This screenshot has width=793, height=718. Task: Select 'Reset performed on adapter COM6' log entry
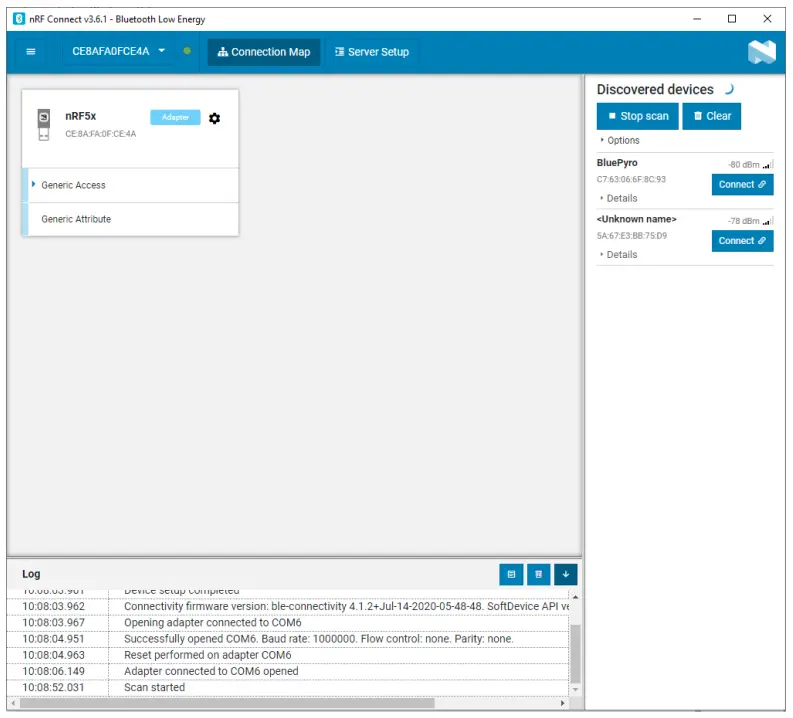tap(288, 655)
